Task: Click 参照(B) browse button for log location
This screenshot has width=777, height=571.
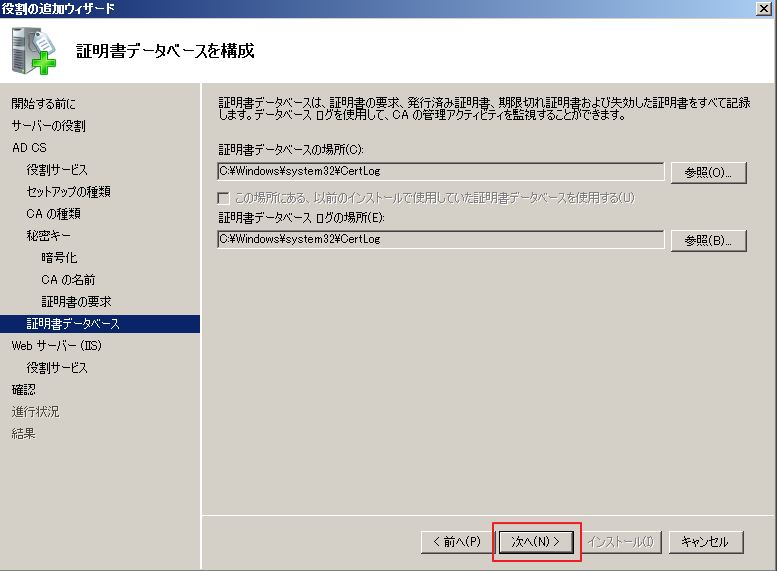Action: (x=709, y=240)
